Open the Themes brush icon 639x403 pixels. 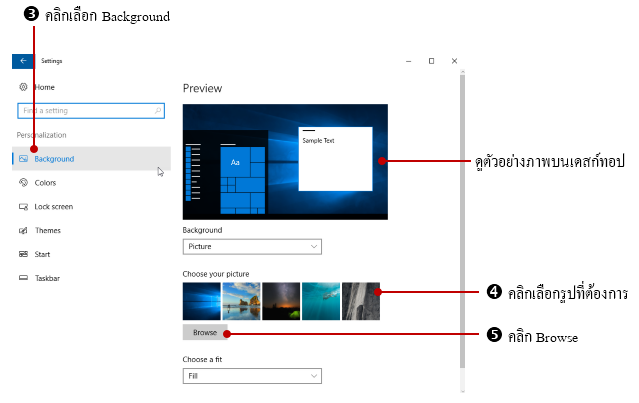pos(23,230)
